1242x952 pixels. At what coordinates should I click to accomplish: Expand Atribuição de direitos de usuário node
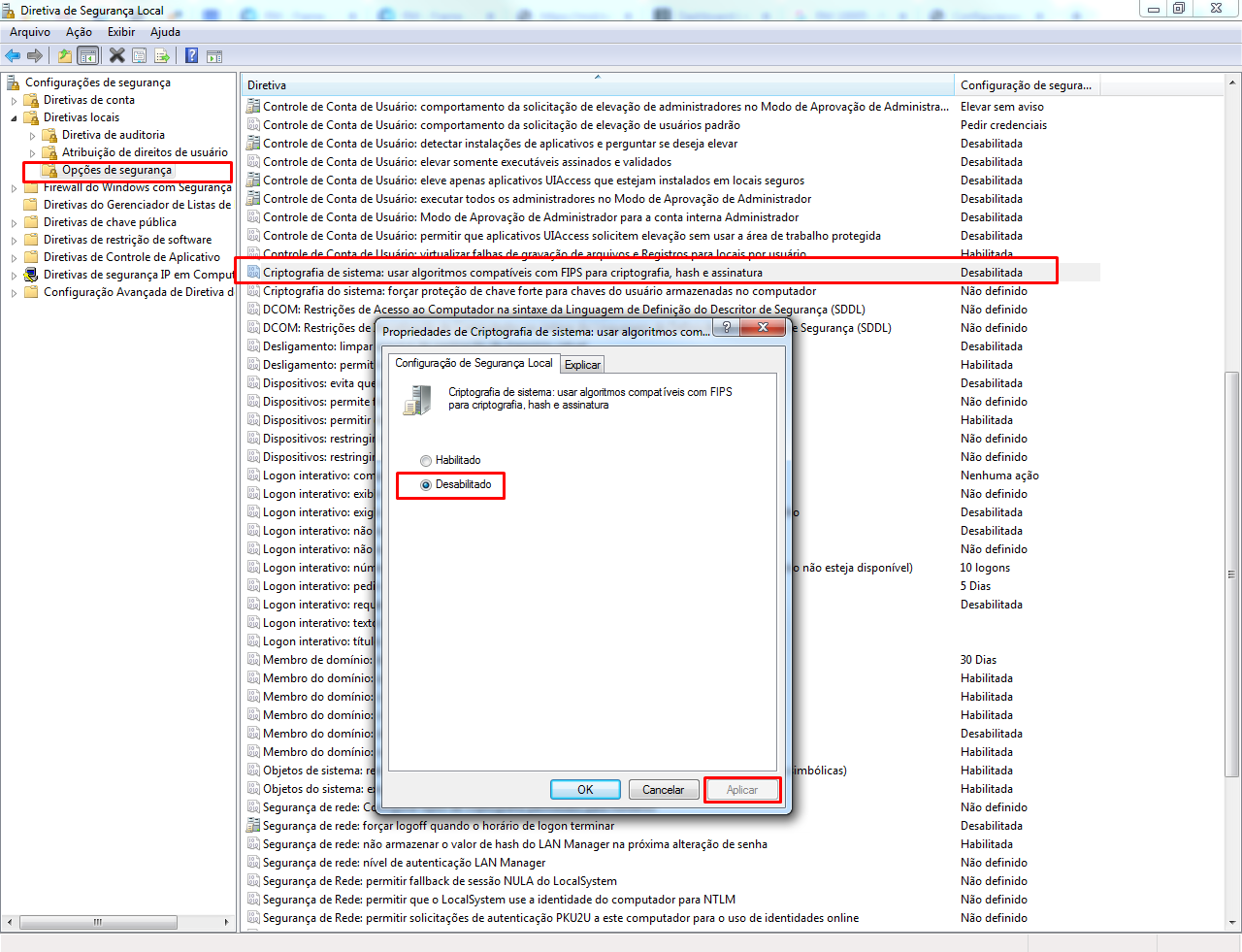[x=32, y=152]
